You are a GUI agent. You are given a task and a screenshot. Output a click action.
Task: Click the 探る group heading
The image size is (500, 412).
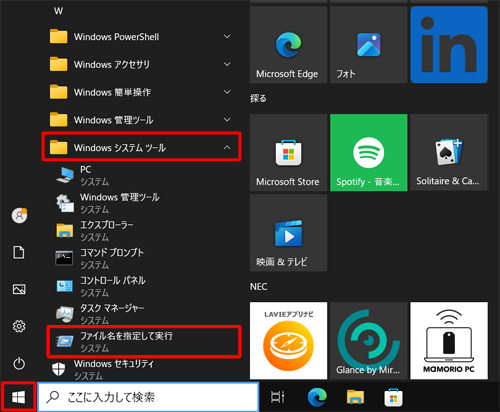tap(258, 98)
